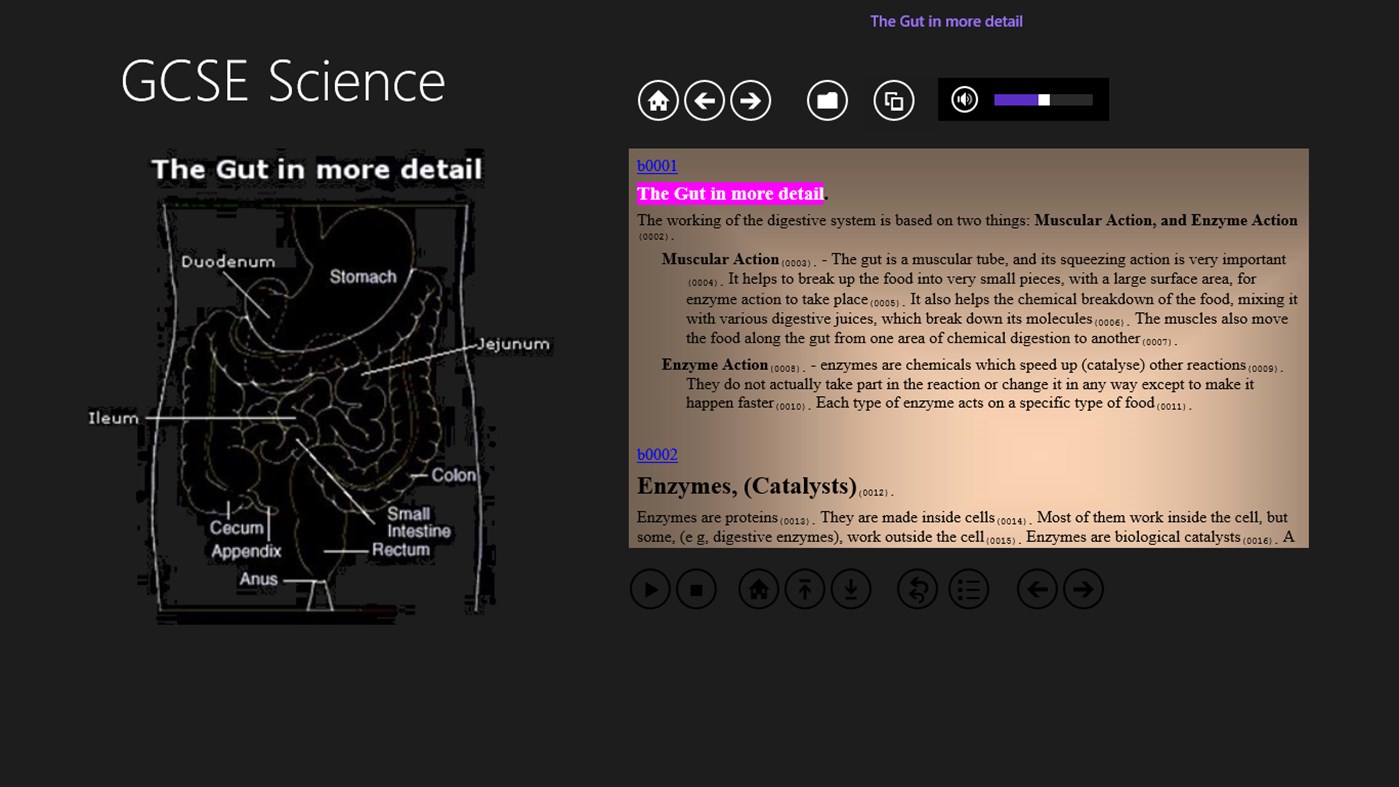The width and height of the screenshot is (1399, 787).
Task: Click the copy pages icon beside the folder
Action: pos(894,101)
